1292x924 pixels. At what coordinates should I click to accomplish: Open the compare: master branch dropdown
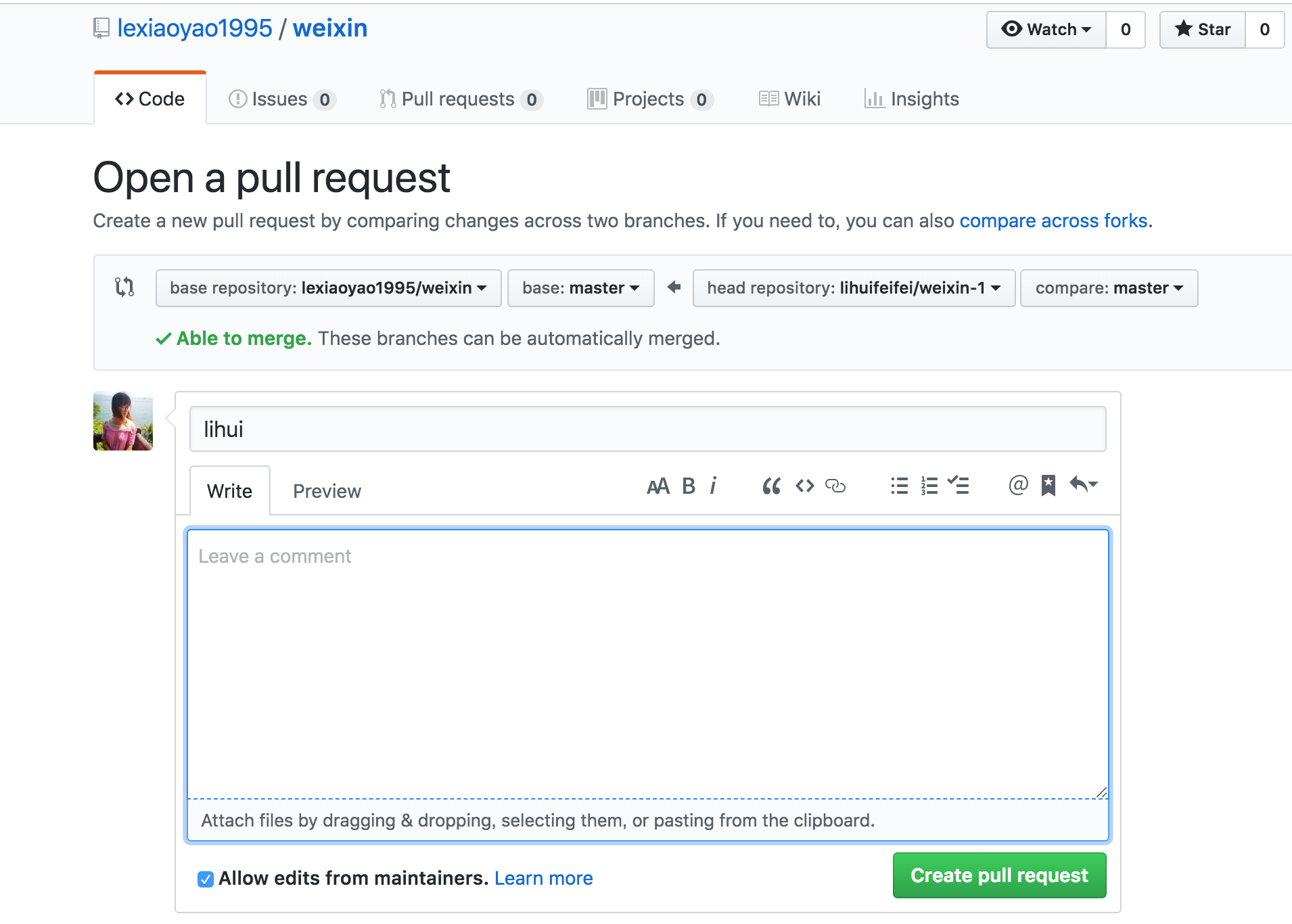point(1109,288)
